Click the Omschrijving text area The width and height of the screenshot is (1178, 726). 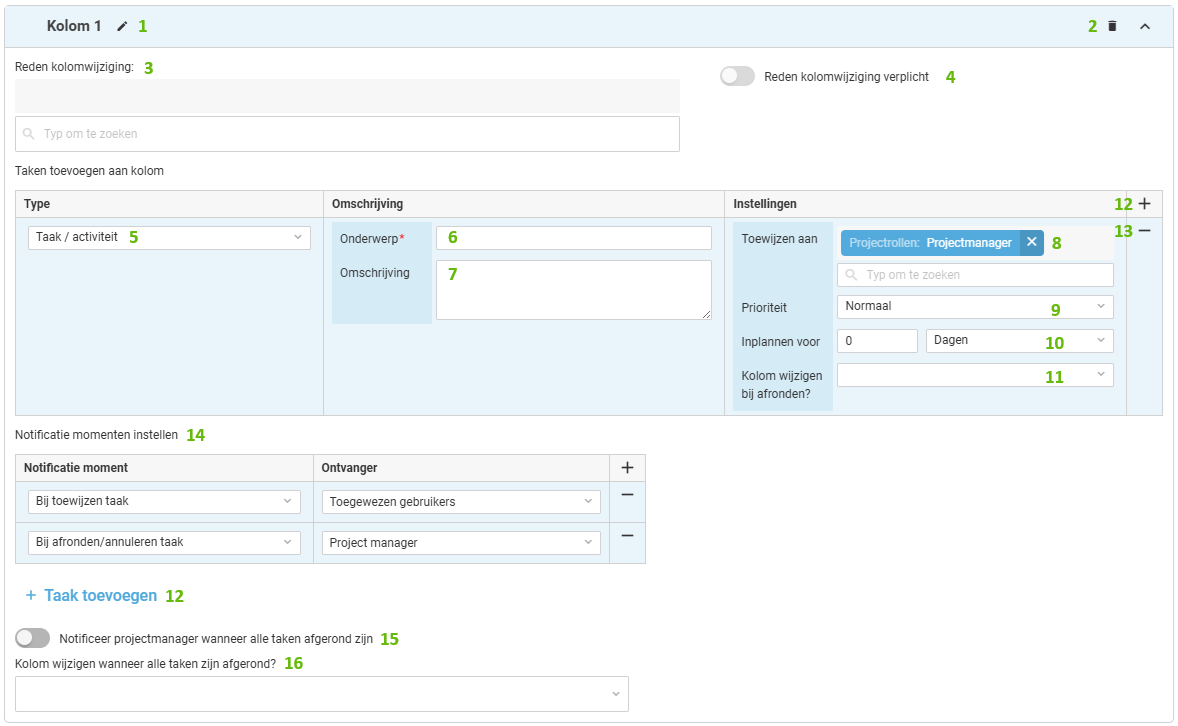pyautogui.click(x=573, y=290)
